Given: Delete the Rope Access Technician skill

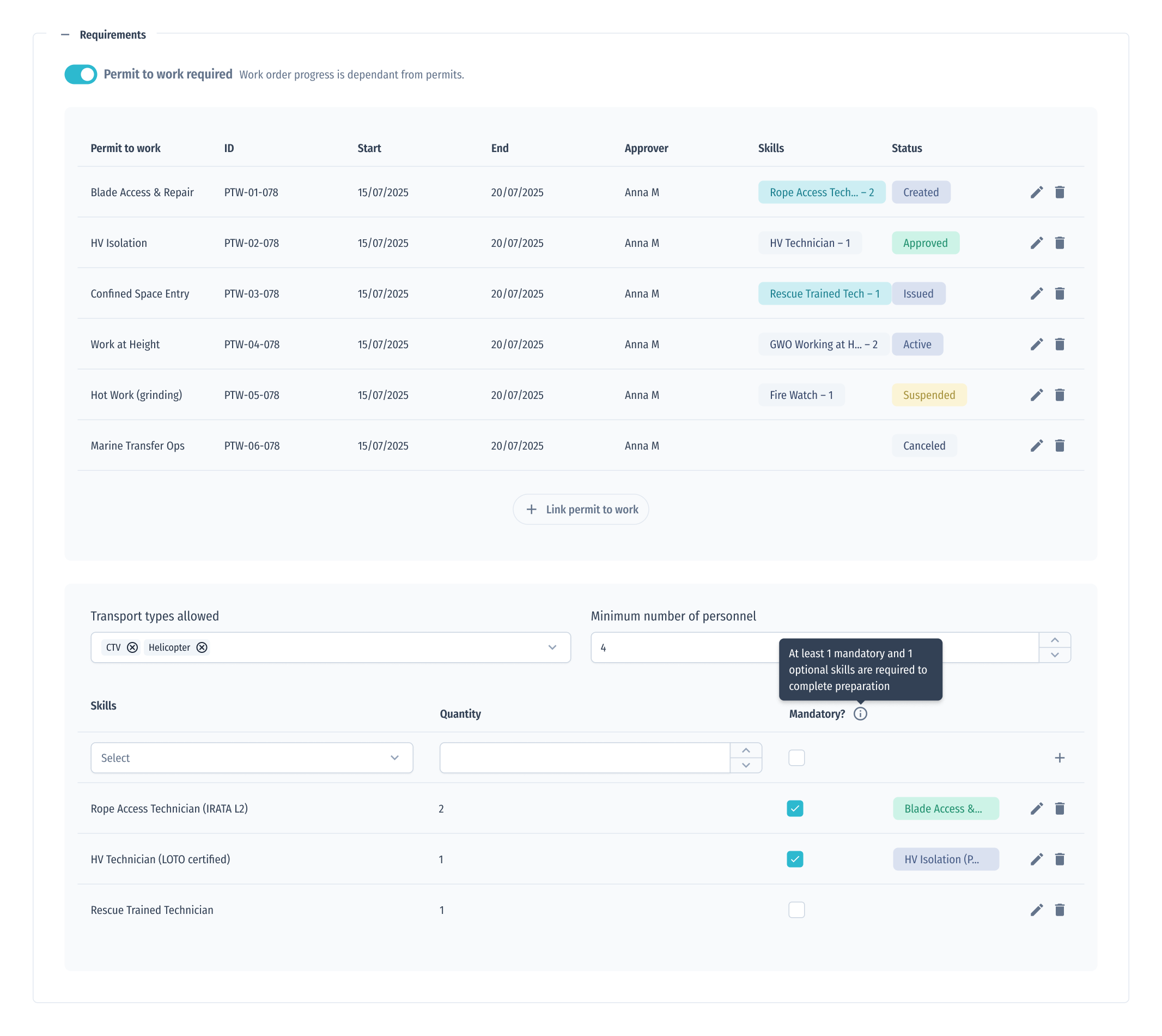Looking at the screenshot, I should [x=1059, y=808].
